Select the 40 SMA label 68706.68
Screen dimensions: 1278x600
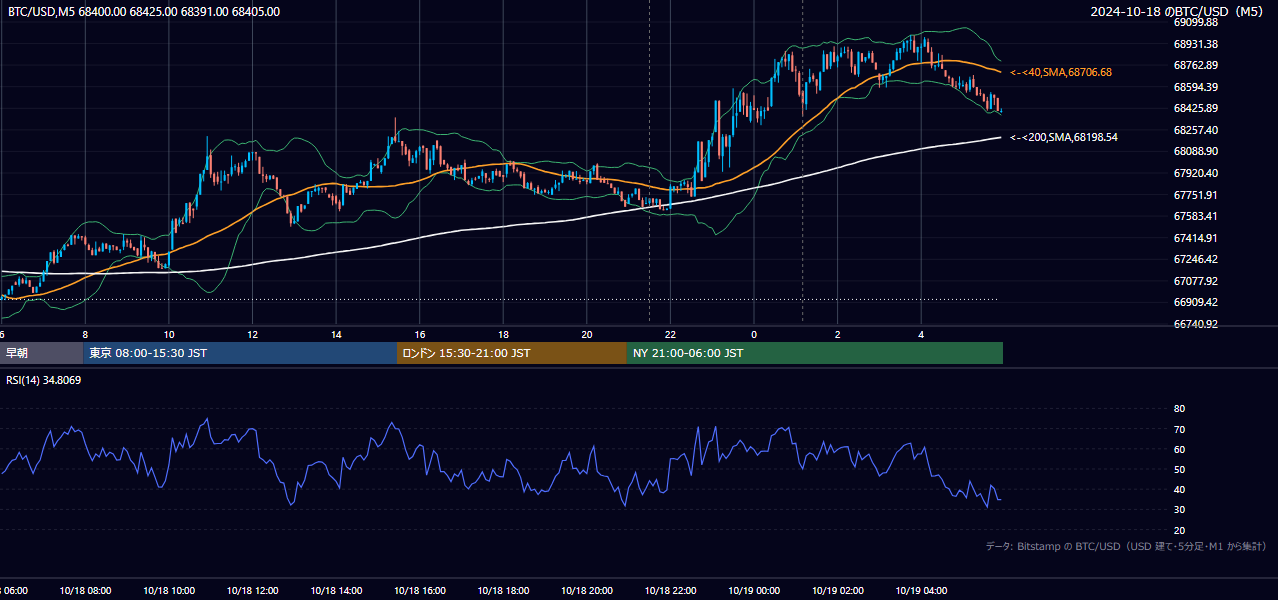(1061, 72)
